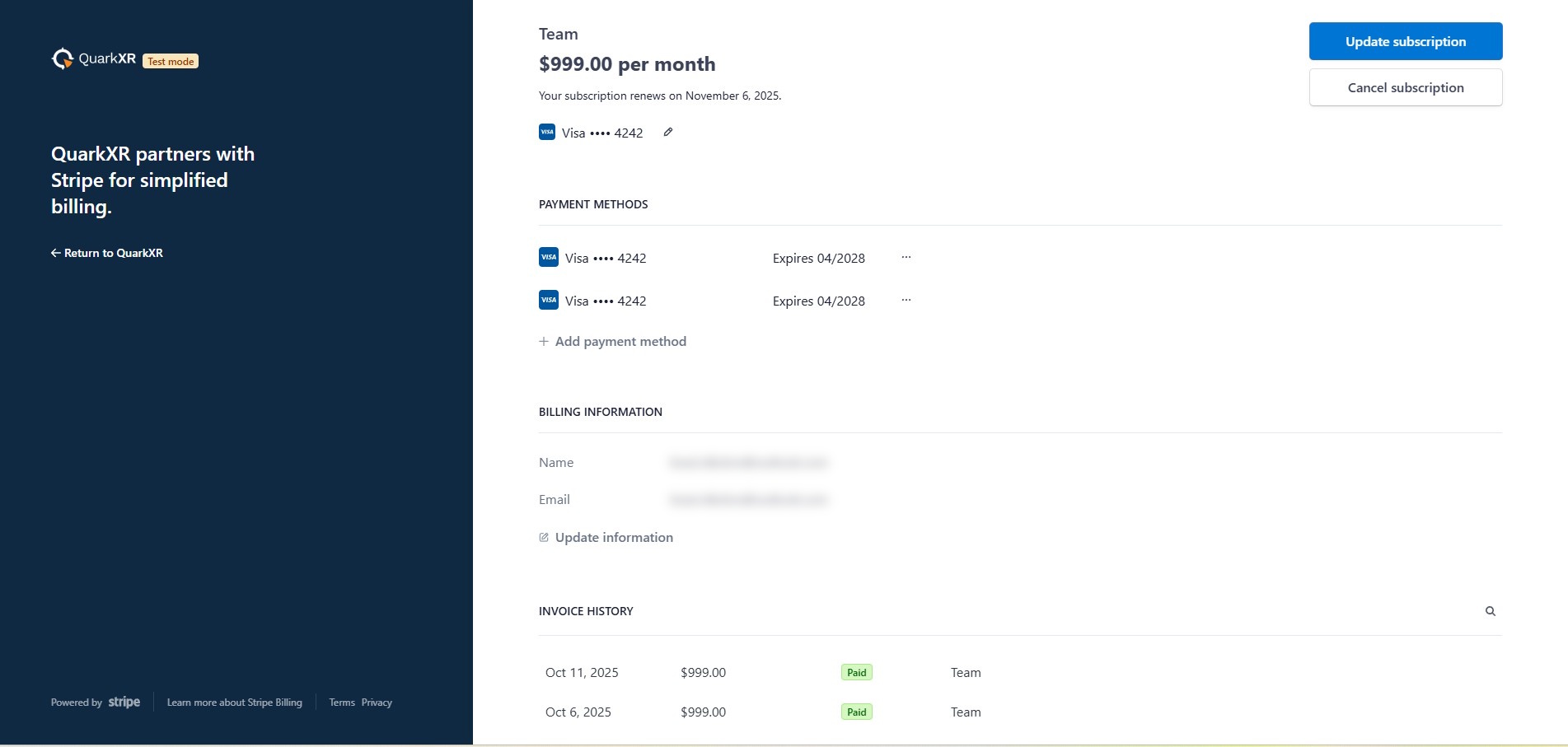This screenshot has width=1568, height=747.
Task: Open the Privacy link in the footer
Action: (377, 703)
